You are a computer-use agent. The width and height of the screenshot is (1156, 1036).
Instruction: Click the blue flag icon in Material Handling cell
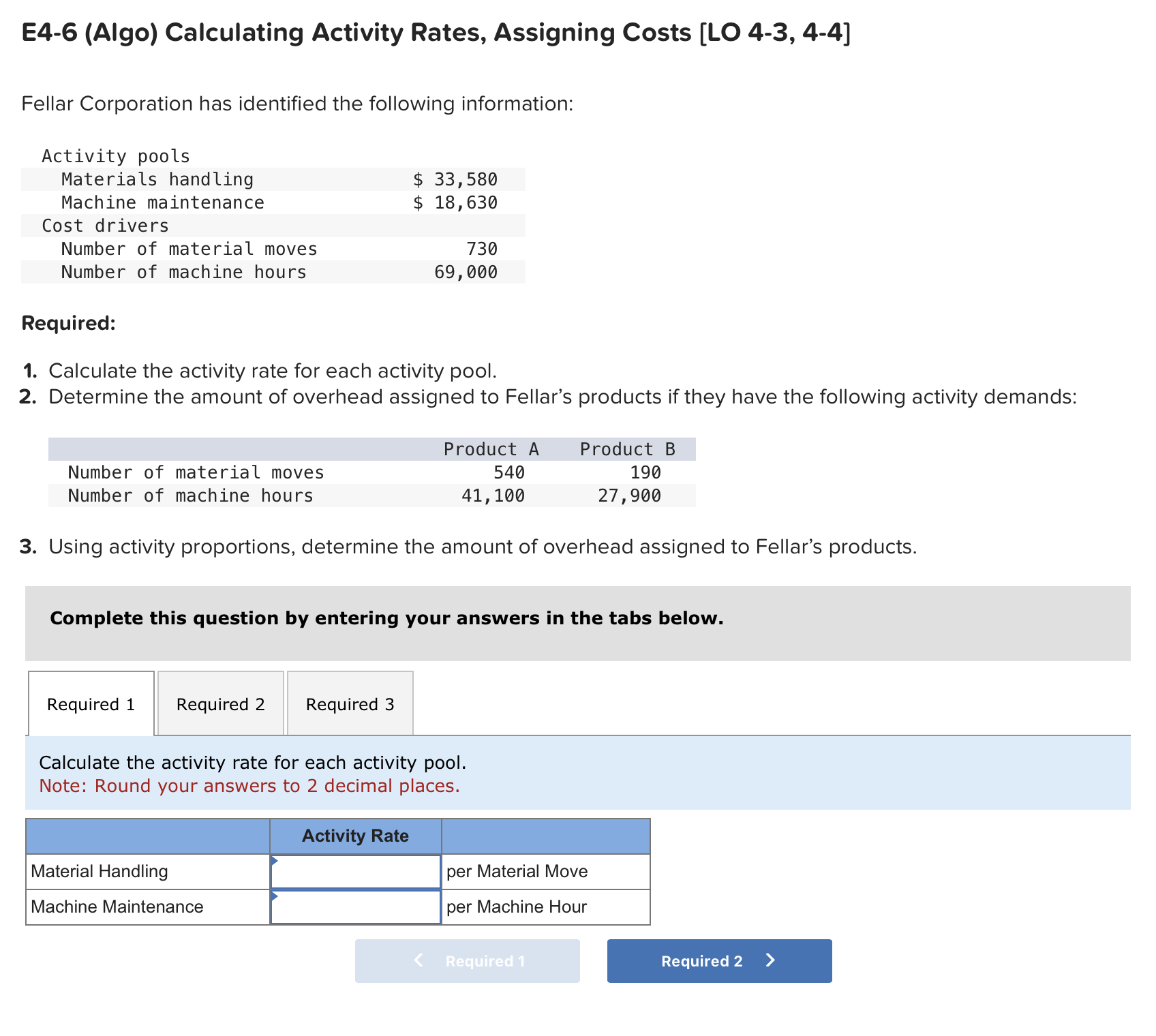click(275, 861)
